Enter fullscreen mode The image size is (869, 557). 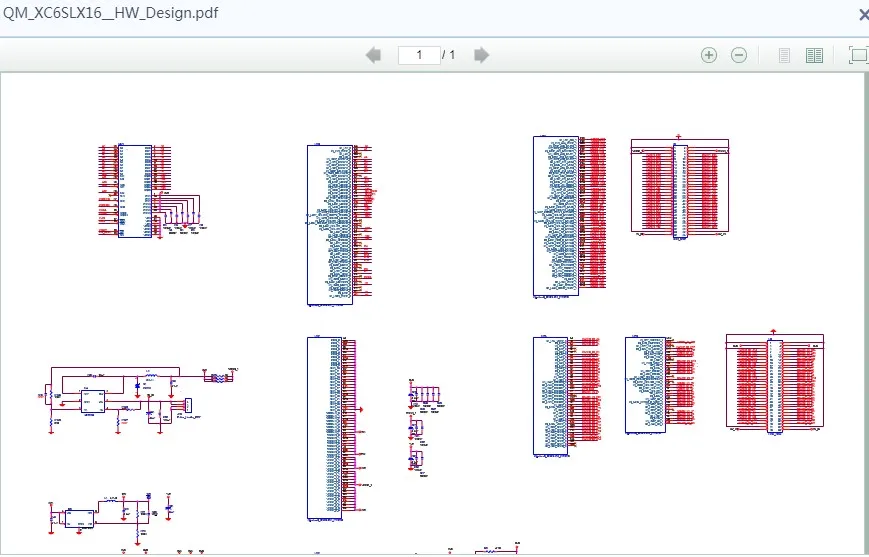click(x=858, y=55)
